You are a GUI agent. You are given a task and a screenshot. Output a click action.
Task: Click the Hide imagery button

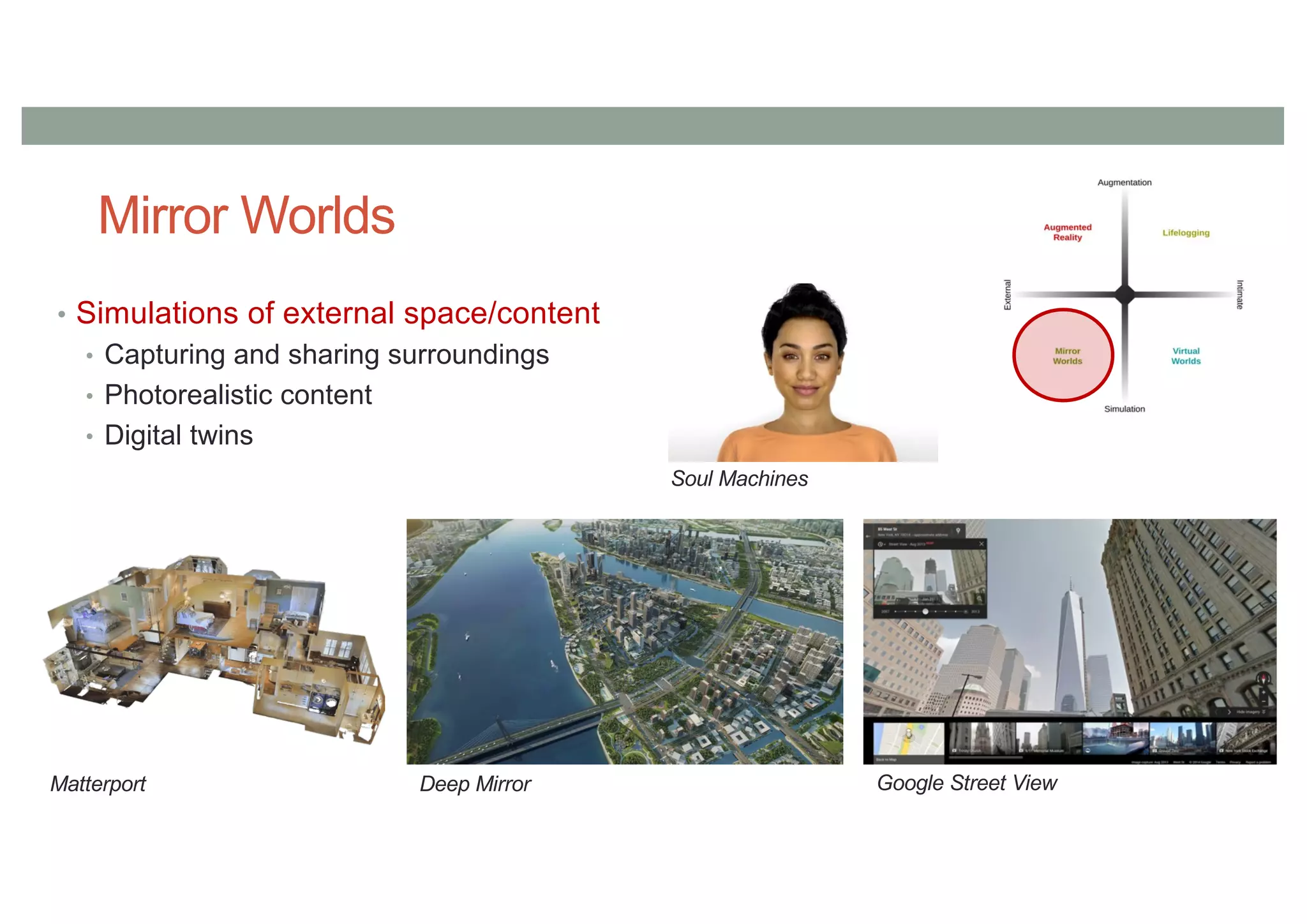pyautogui.click(x=1250, y=712)
